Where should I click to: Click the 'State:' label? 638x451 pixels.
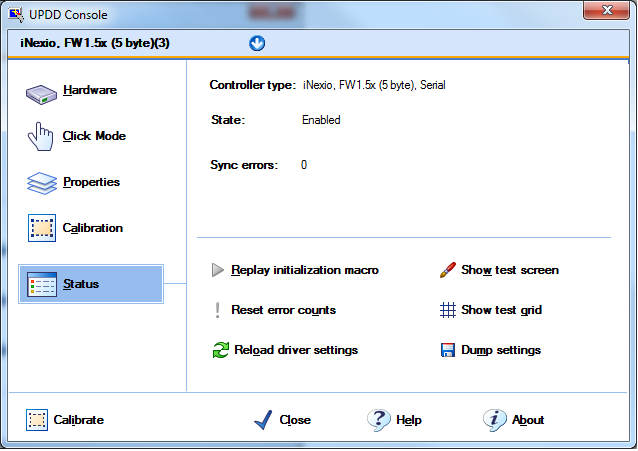[x=228, y=120]
